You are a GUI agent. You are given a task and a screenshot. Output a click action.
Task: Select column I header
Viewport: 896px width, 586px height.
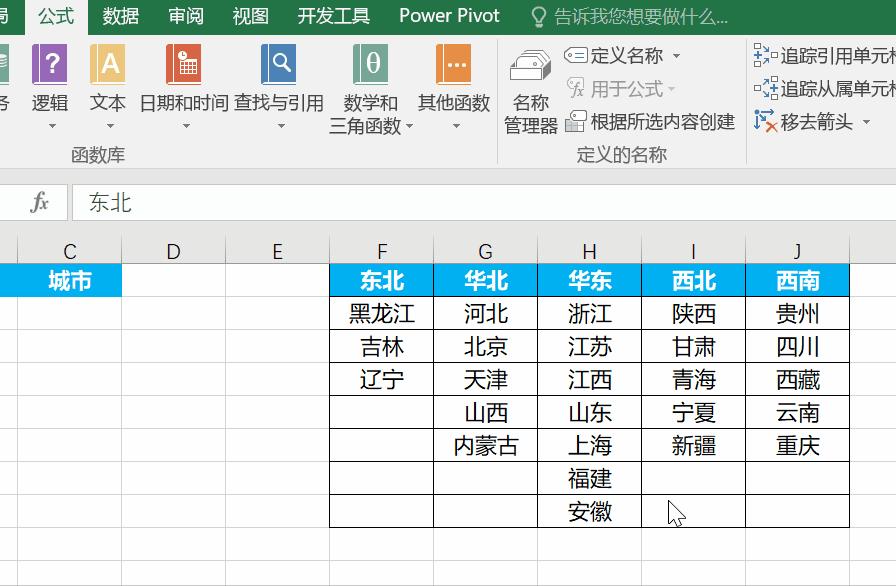click(694, 251)
